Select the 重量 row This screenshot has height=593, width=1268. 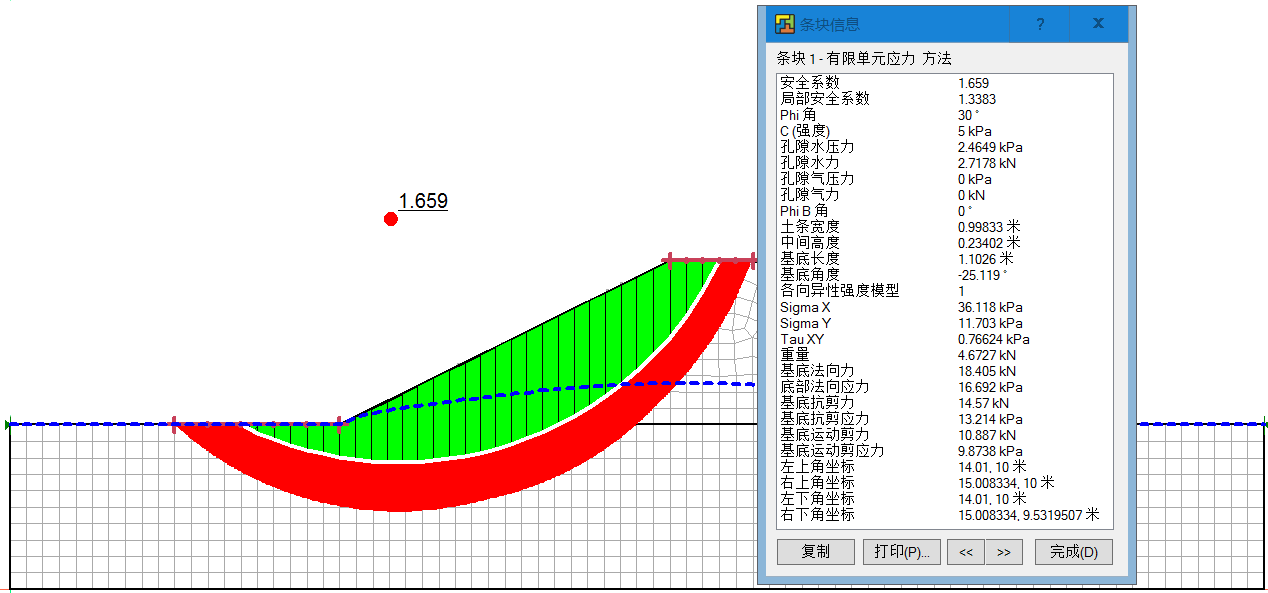tap(944, 355)
